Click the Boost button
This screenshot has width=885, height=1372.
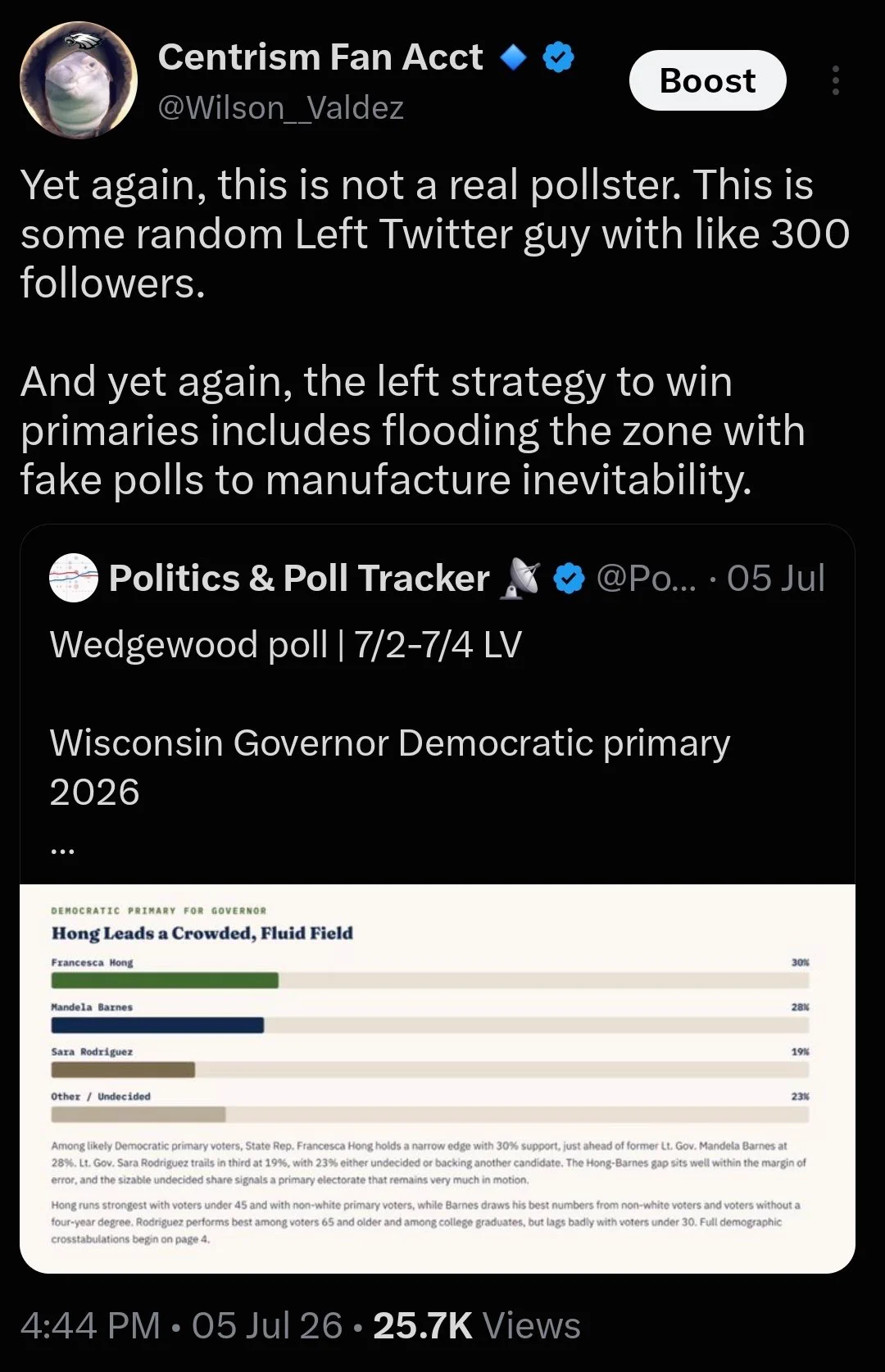[708, 80]
